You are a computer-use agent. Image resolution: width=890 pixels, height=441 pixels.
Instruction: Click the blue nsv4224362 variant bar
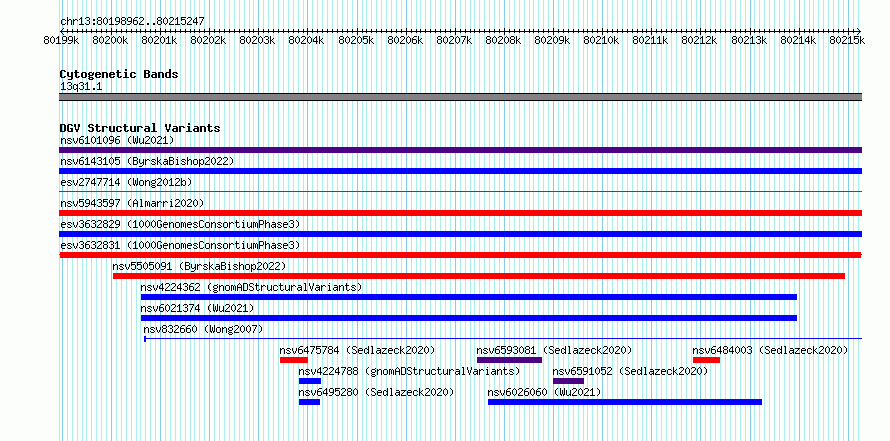469,297
